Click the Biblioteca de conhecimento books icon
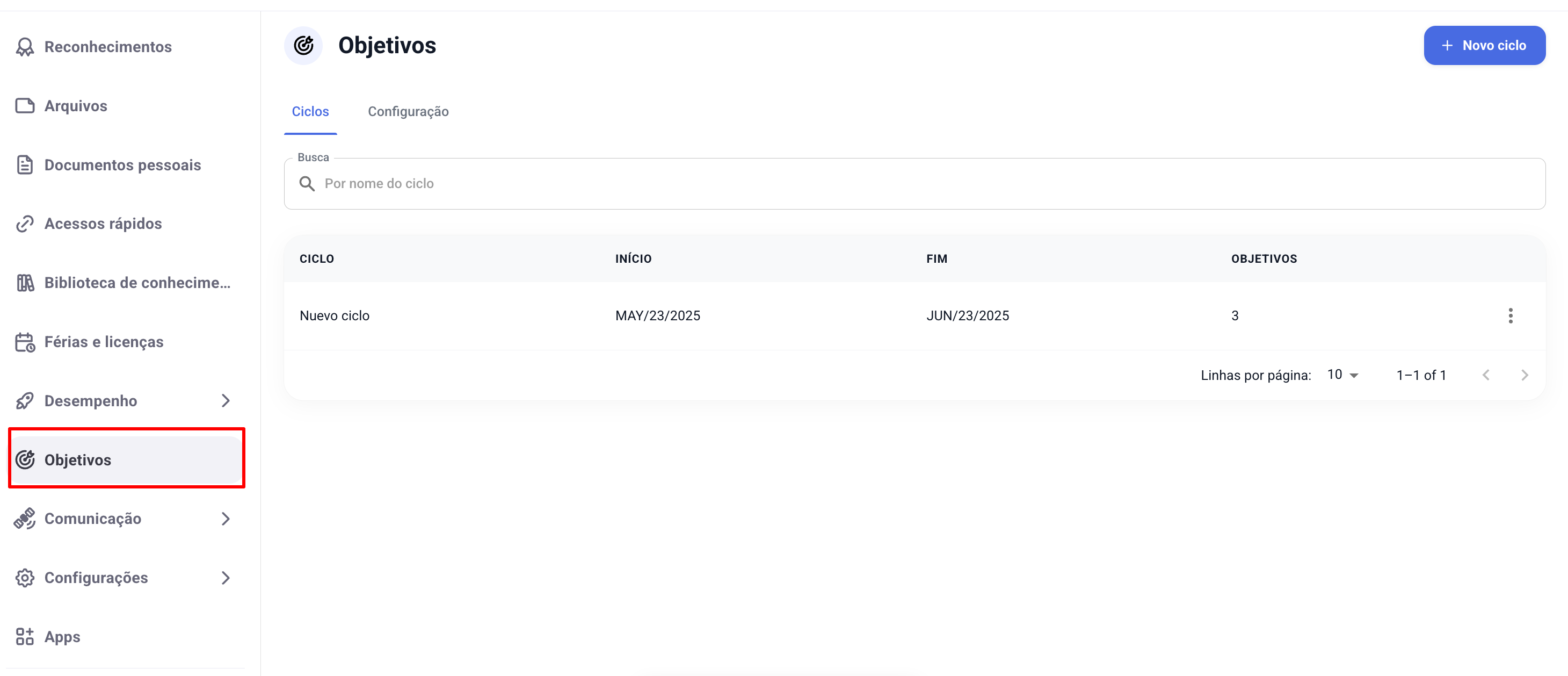1568x676 pixels. click(25, 283)
